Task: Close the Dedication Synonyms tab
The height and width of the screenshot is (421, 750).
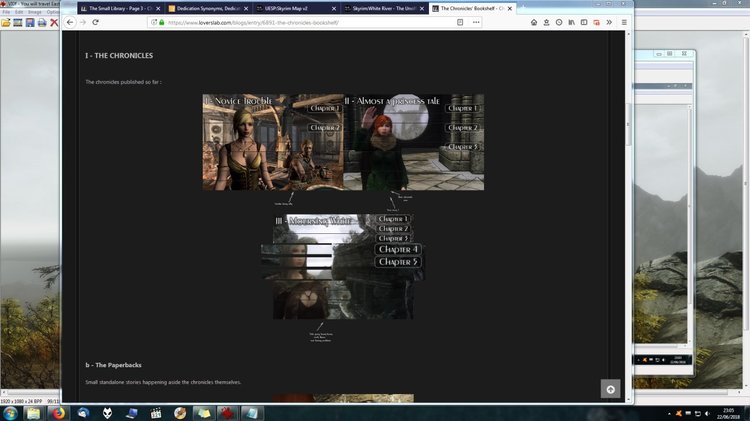Action: pos(246,9)
